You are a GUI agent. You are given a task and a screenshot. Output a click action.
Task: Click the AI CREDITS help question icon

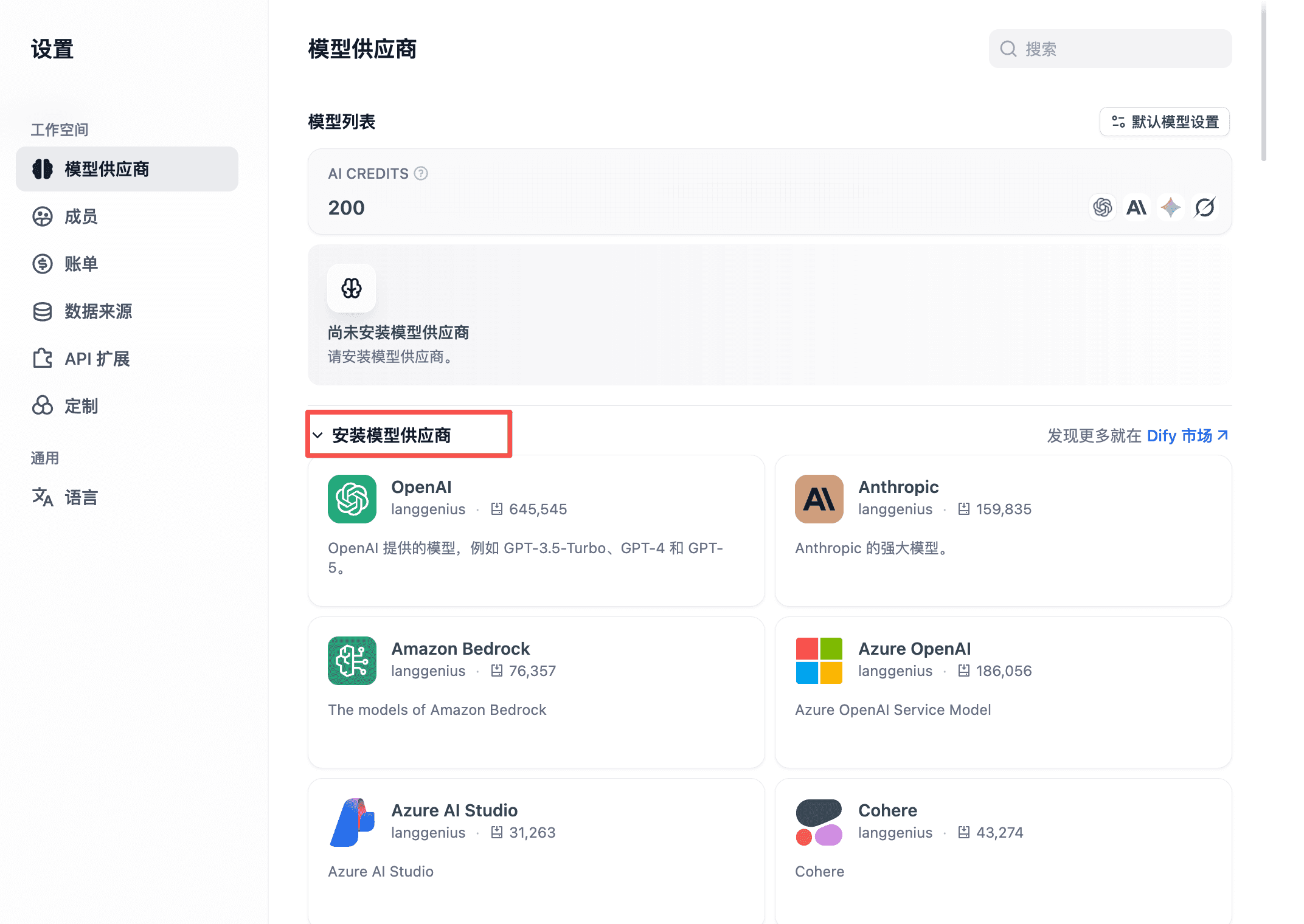click(421, 173)
